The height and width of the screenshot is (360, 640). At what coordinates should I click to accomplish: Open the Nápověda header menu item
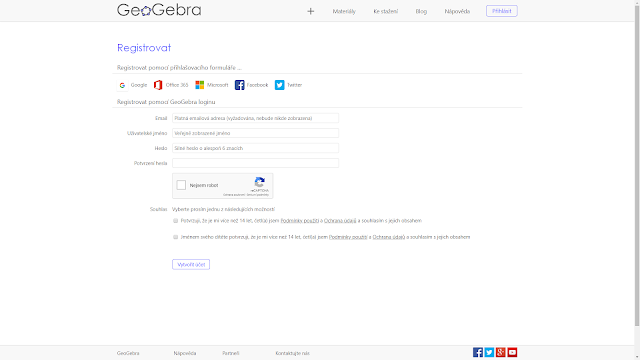[457, 11]
